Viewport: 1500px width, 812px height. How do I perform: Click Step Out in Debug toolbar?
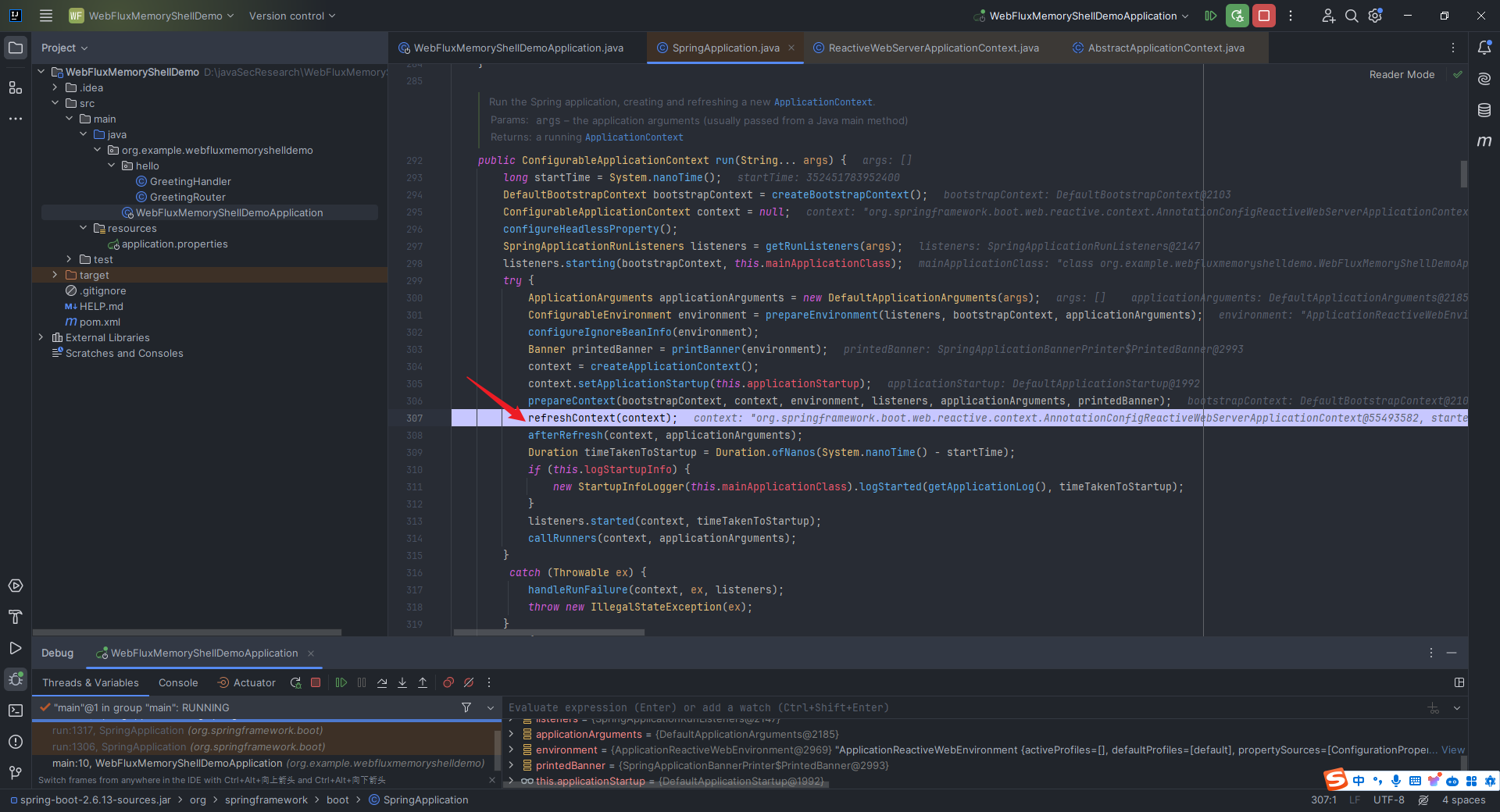[423, 682]
